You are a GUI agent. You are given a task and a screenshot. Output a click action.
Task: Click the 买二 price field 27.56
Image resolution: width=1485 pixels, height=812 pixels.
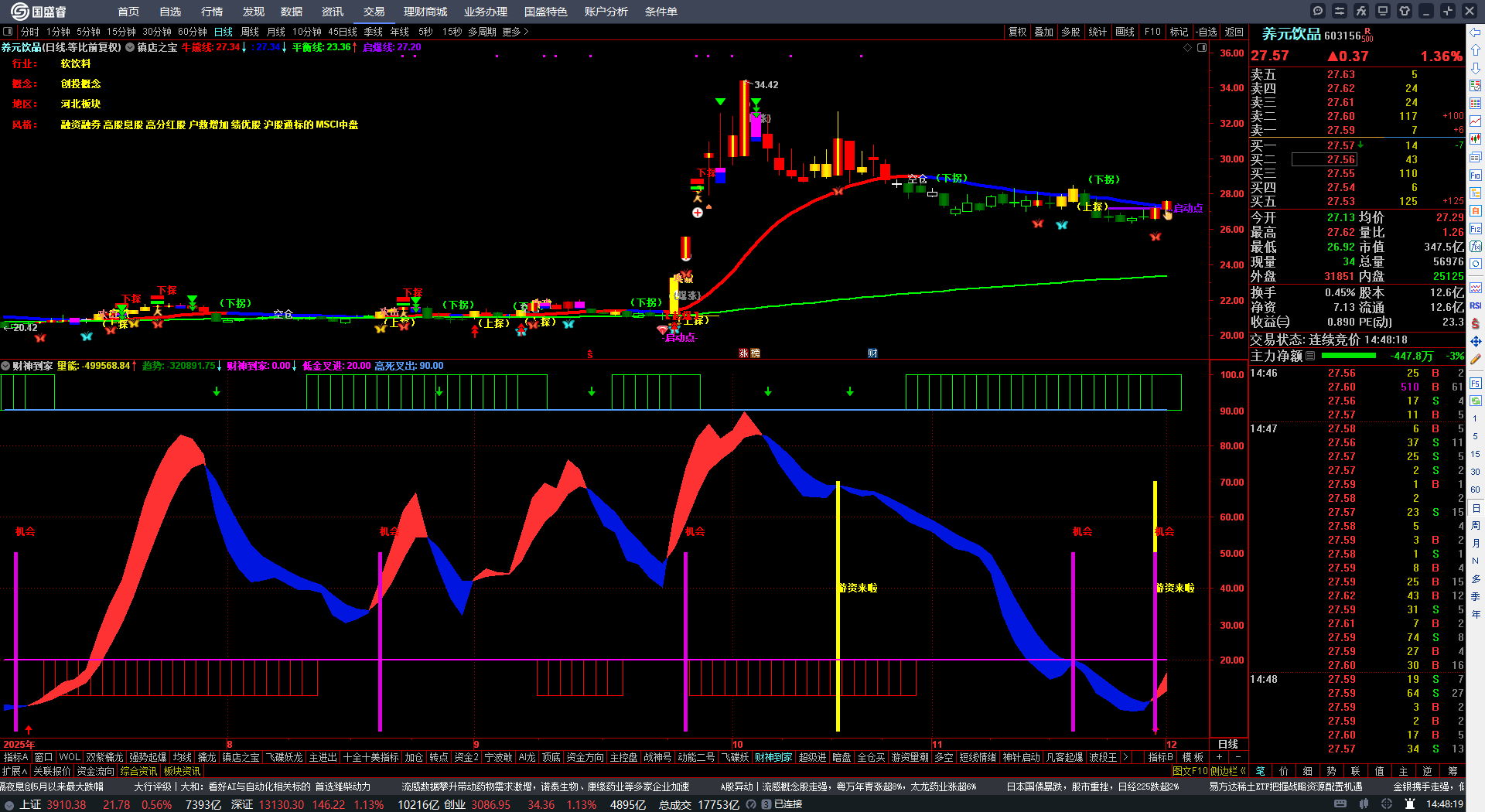point(1323,159)
